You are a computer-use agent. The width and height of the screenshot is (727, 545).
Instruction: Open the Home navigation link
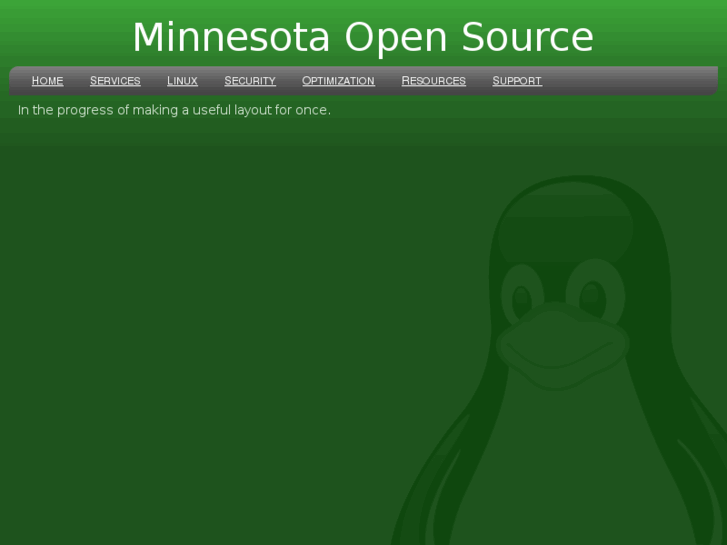pos(47,81)
